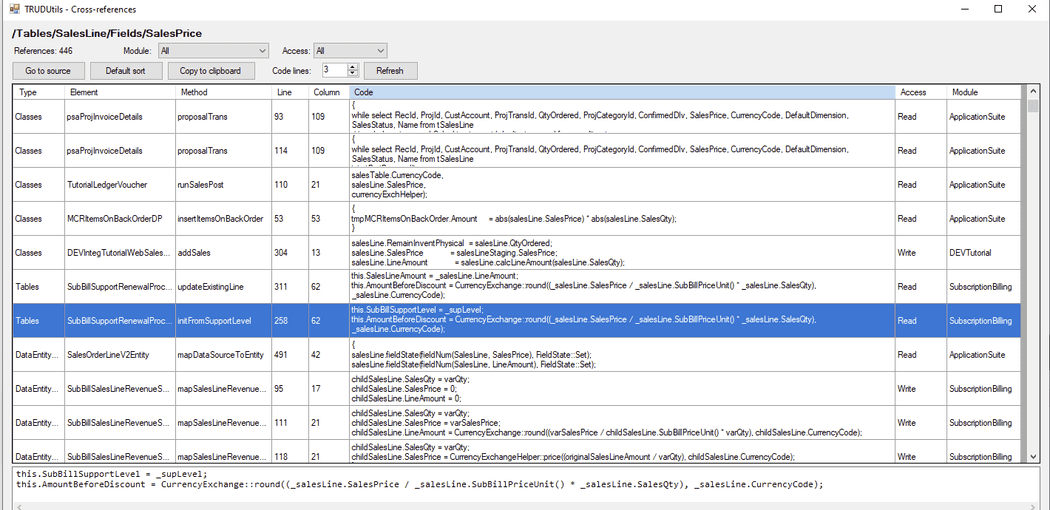Screen dimensions: 1050x510
Task: Click the code cell of runSalesPost row
Action: (622, 185)
